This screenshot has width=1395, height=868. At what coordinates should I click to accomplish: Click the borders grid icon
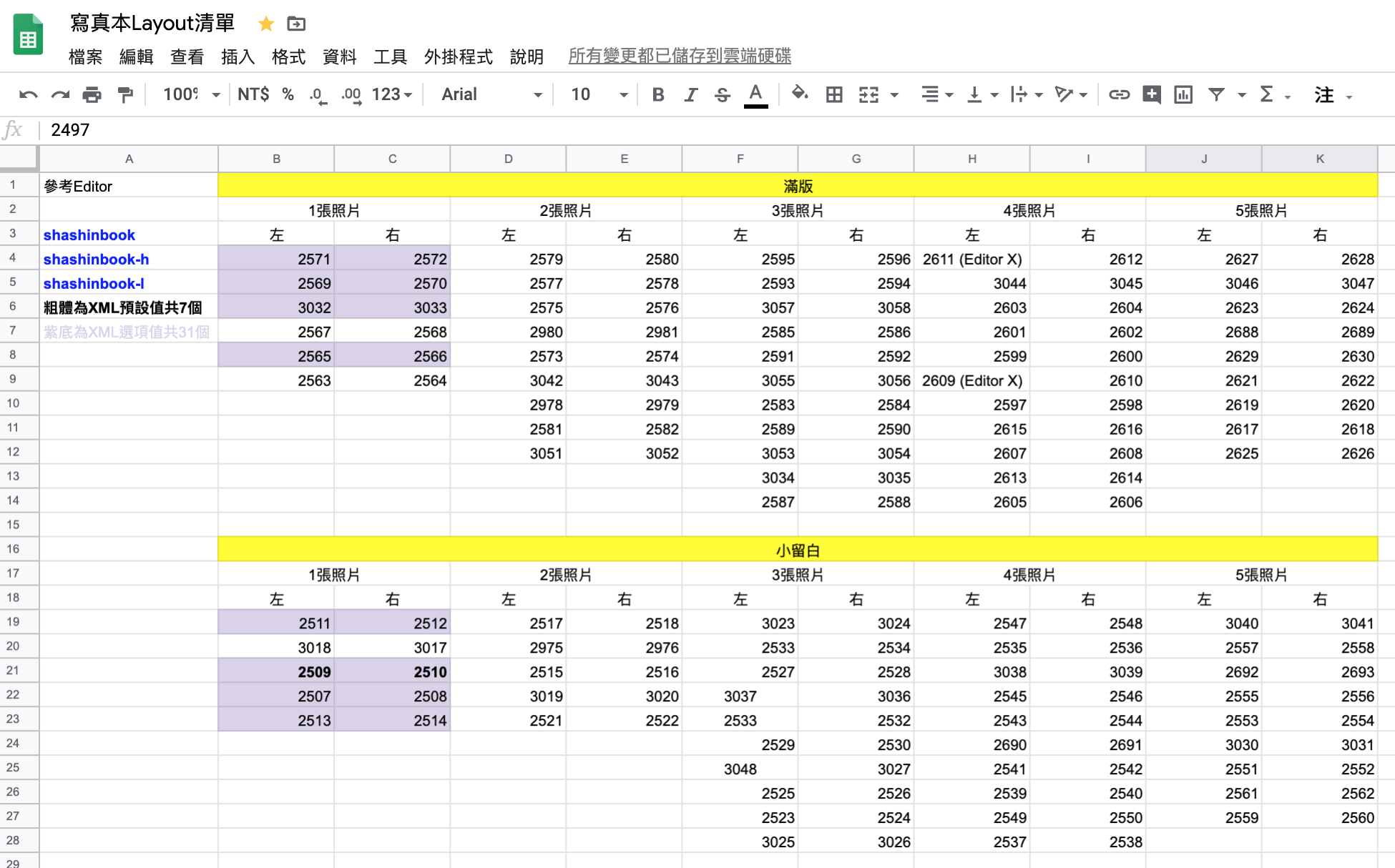[x=833, y=94]
